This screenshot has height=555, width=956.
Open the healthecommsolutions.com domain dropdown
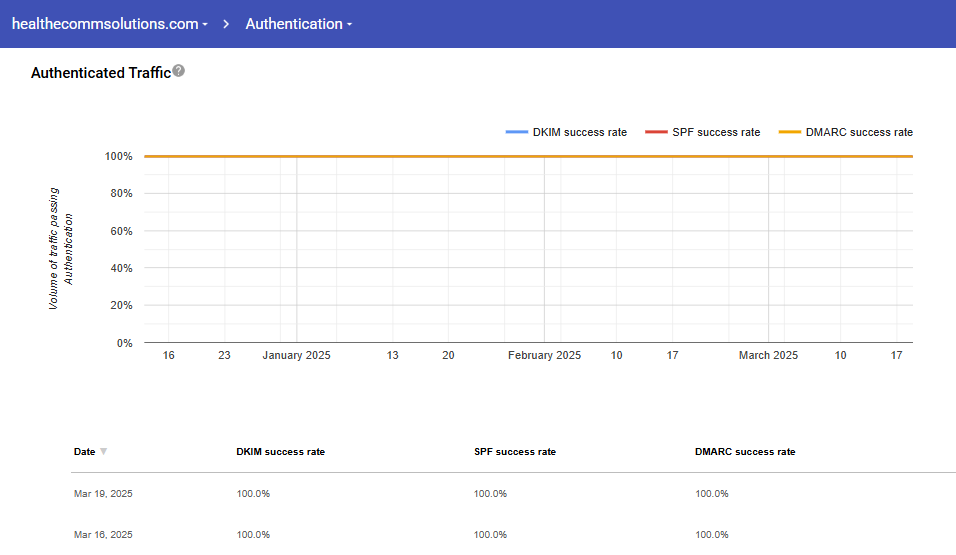click(109, 24)
